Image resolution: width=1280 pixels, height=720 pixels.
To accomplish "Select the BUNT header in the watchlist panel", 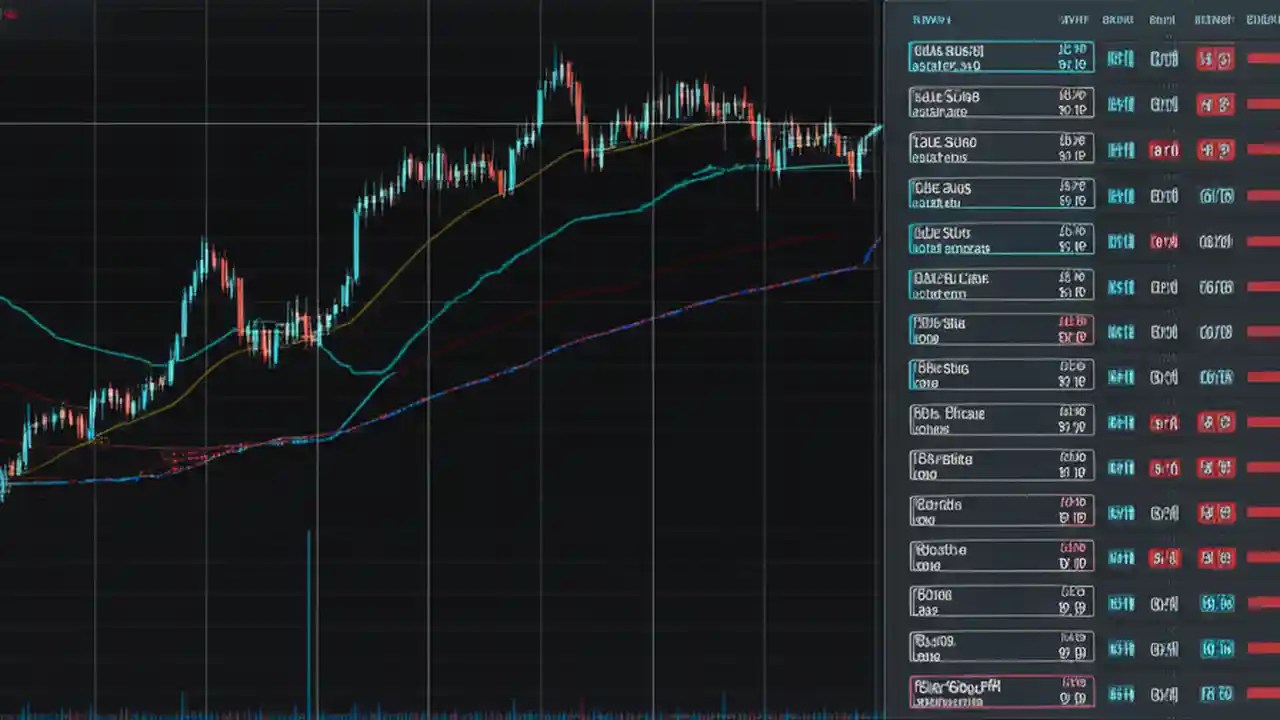I will coord(1163,19).
